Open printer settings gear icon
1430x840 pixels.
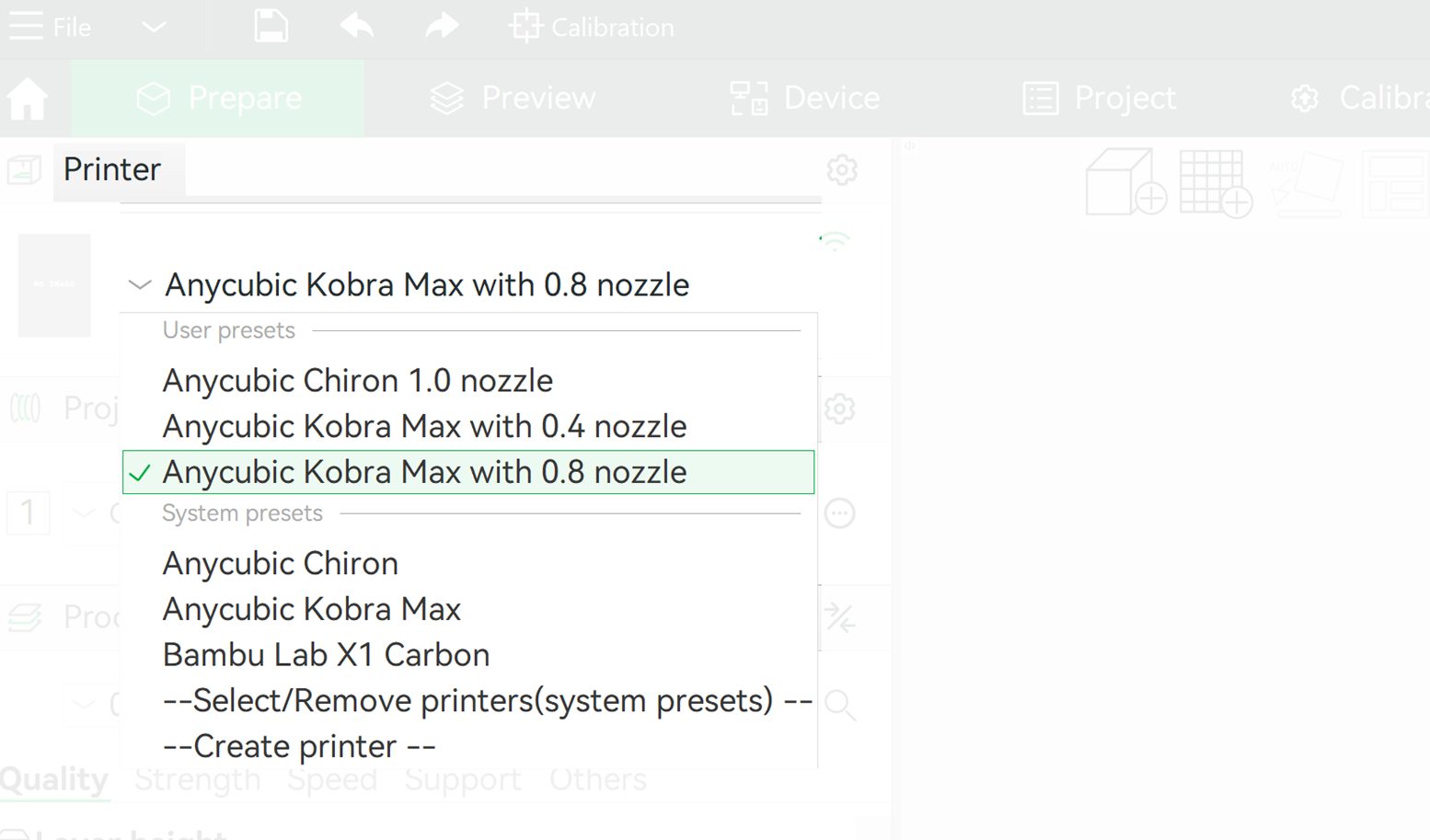click(841, 170)
